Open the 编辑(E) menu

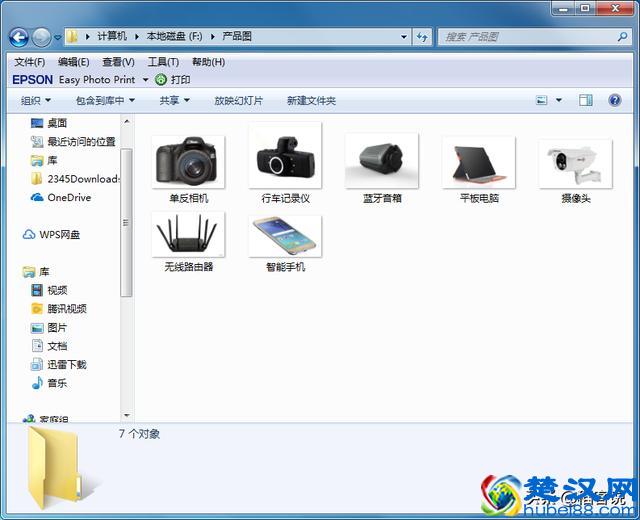point(73,62)
